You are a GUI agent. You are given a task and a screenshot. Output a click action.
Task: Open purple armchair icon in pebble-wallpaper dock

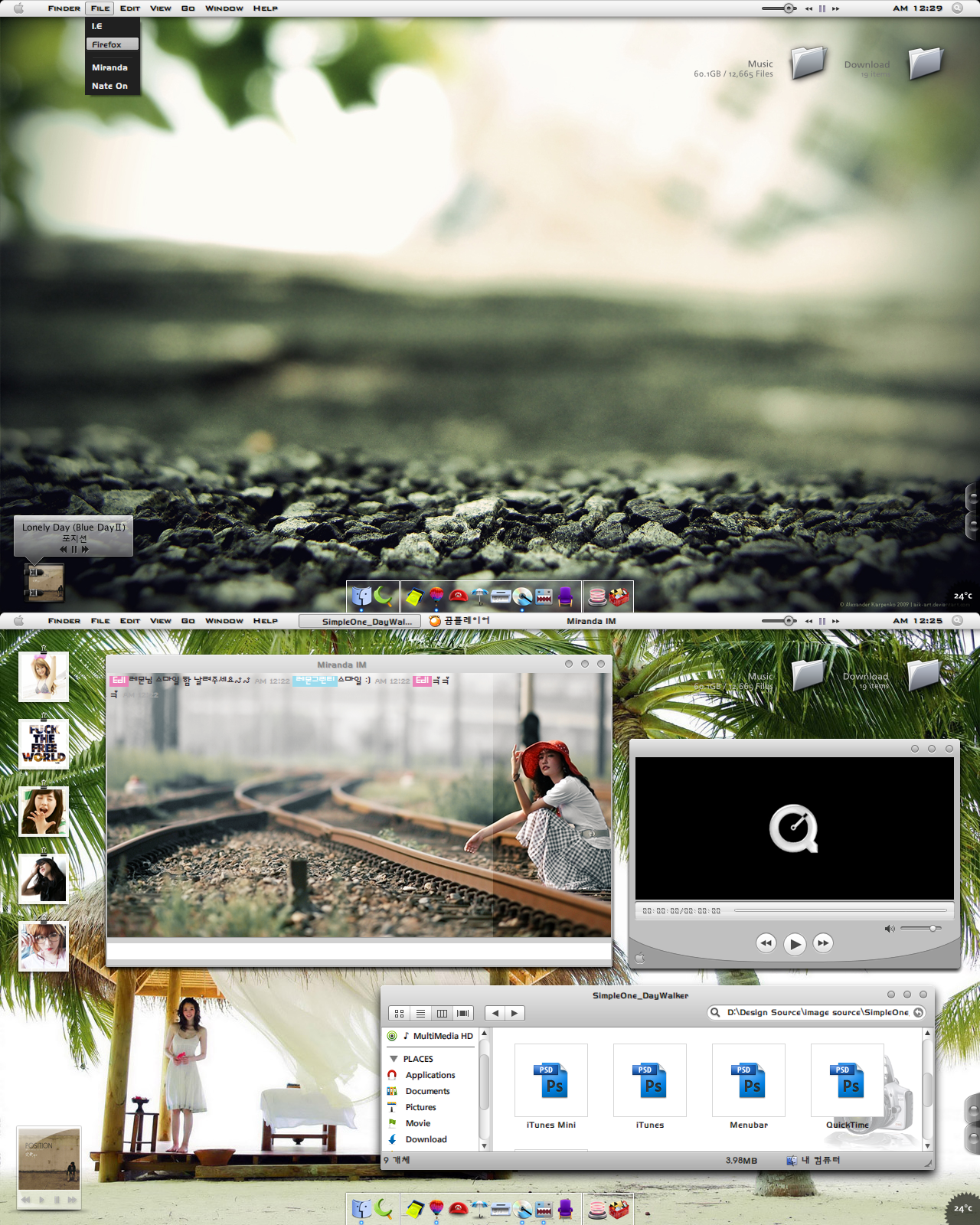[565, 596]
